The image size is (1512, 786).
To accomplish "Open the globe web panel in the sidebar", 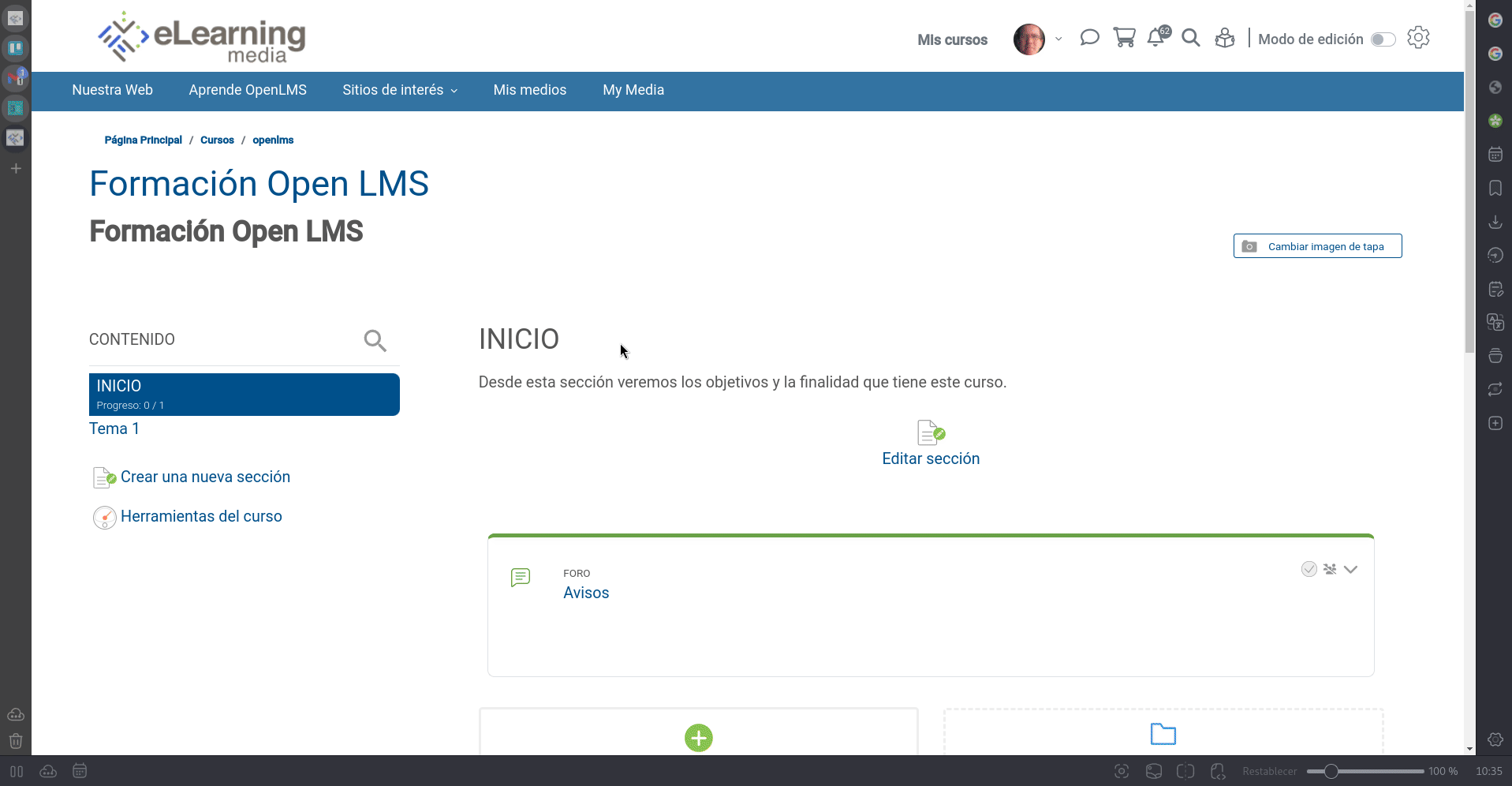I will (x=1495, y=87).
